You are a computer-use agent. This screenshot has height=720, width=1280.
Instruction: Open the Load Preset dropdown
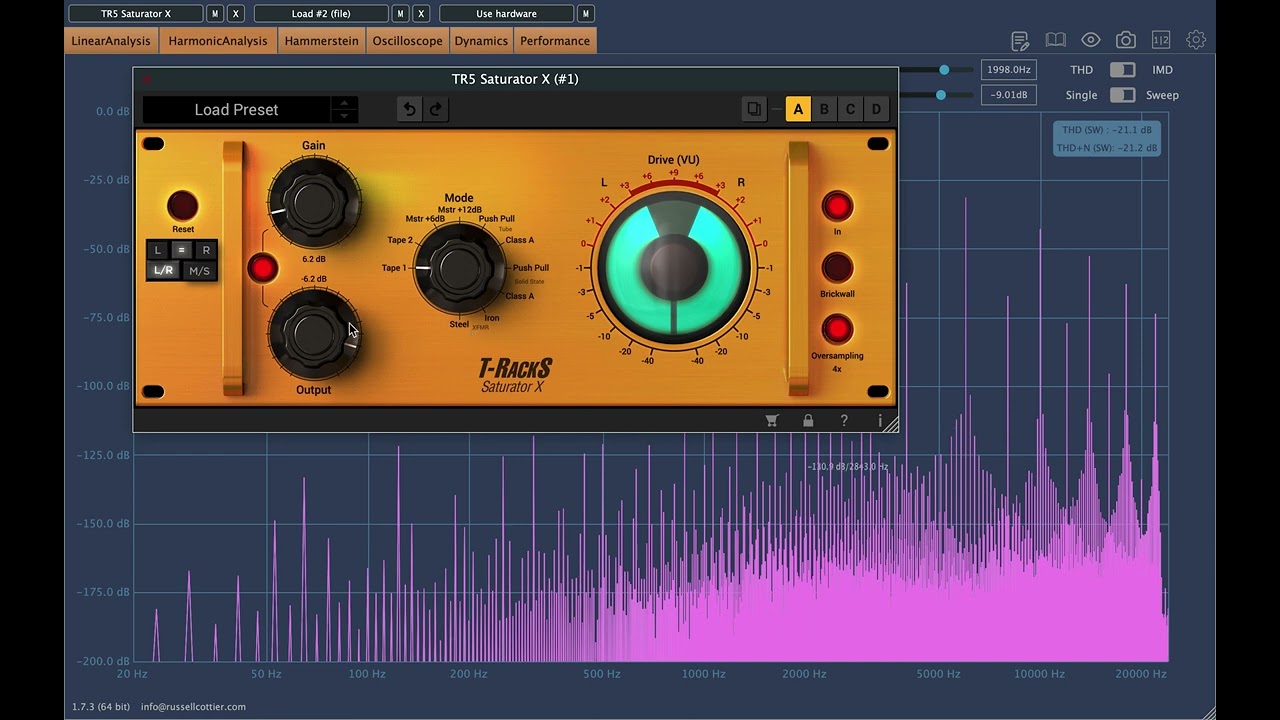[236, 110]
